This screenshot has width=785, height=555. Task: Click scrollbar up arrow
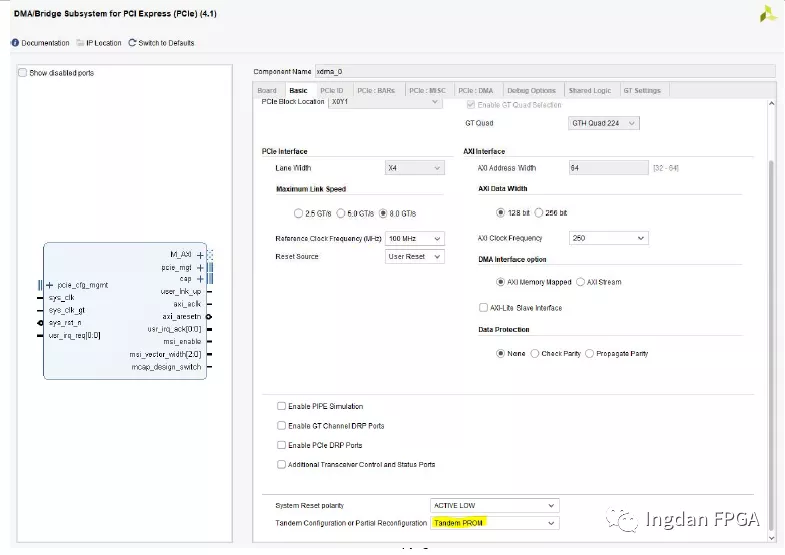click(772, 104)
